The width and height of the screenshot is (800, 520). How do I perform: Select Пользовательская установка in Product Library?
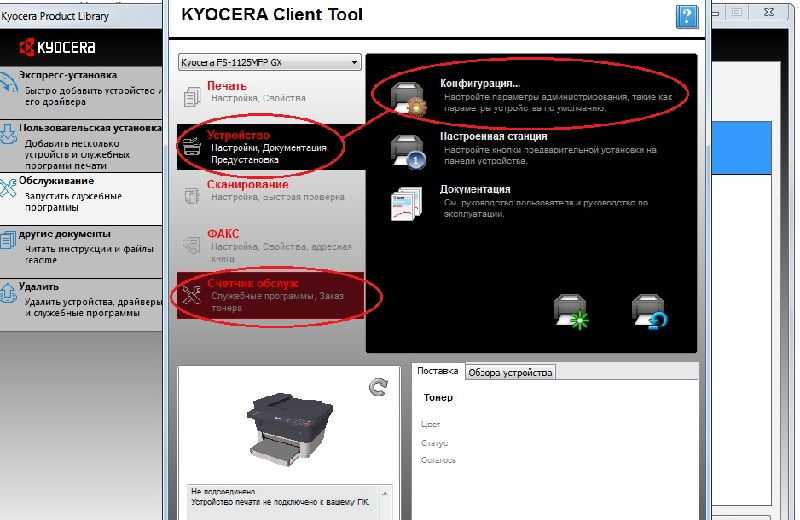[x=82, y=145]
